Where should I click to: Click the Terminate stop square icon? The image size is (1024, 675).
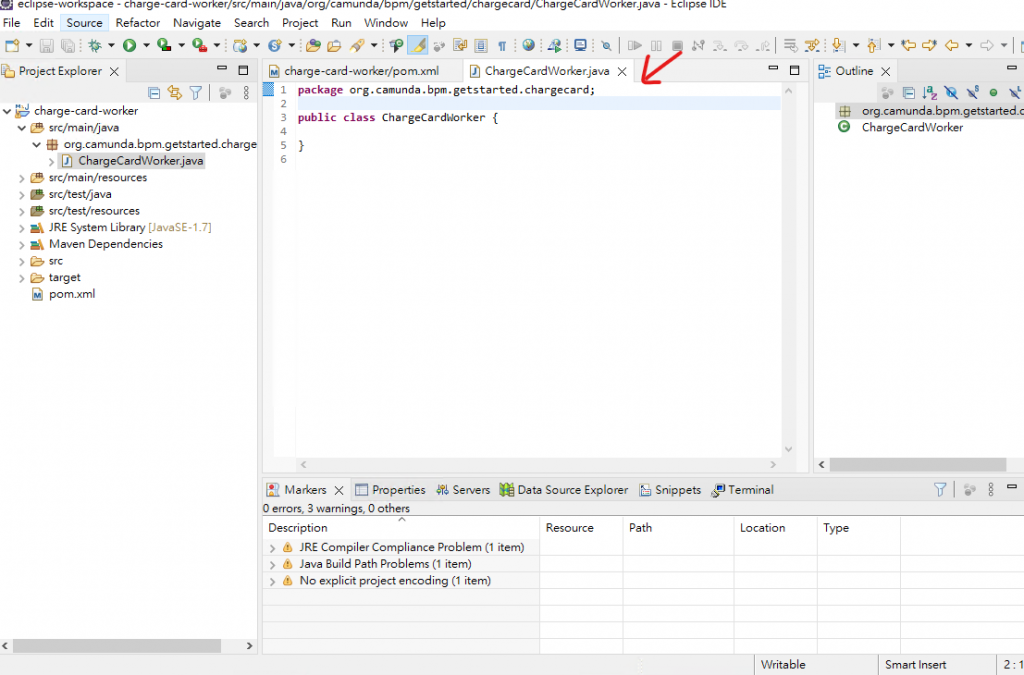[x=677, y=46]
